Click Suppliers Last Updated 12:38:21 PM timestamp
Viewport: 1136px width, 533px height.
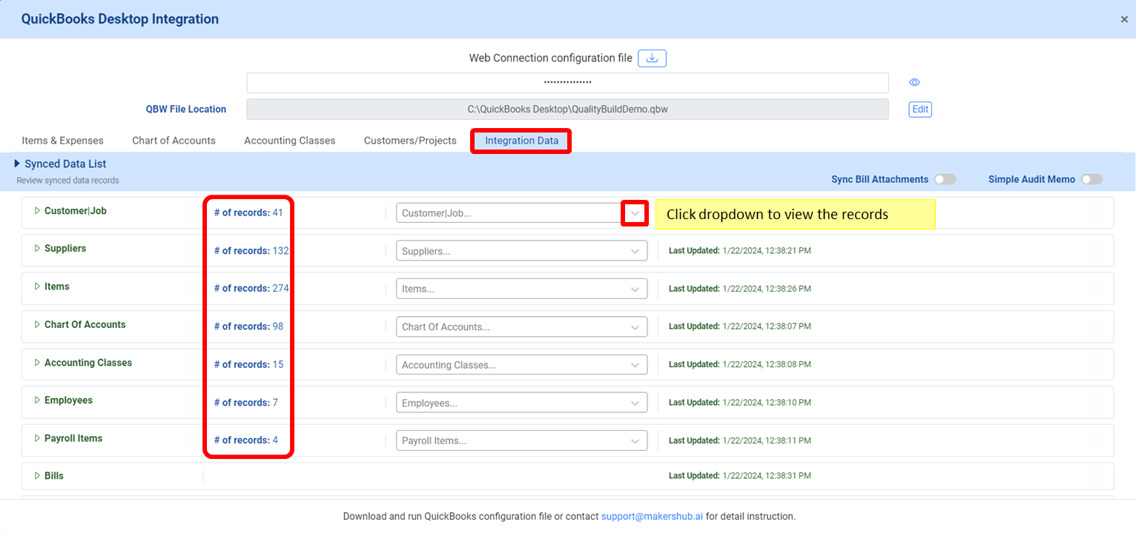click(x=740, y=251)
